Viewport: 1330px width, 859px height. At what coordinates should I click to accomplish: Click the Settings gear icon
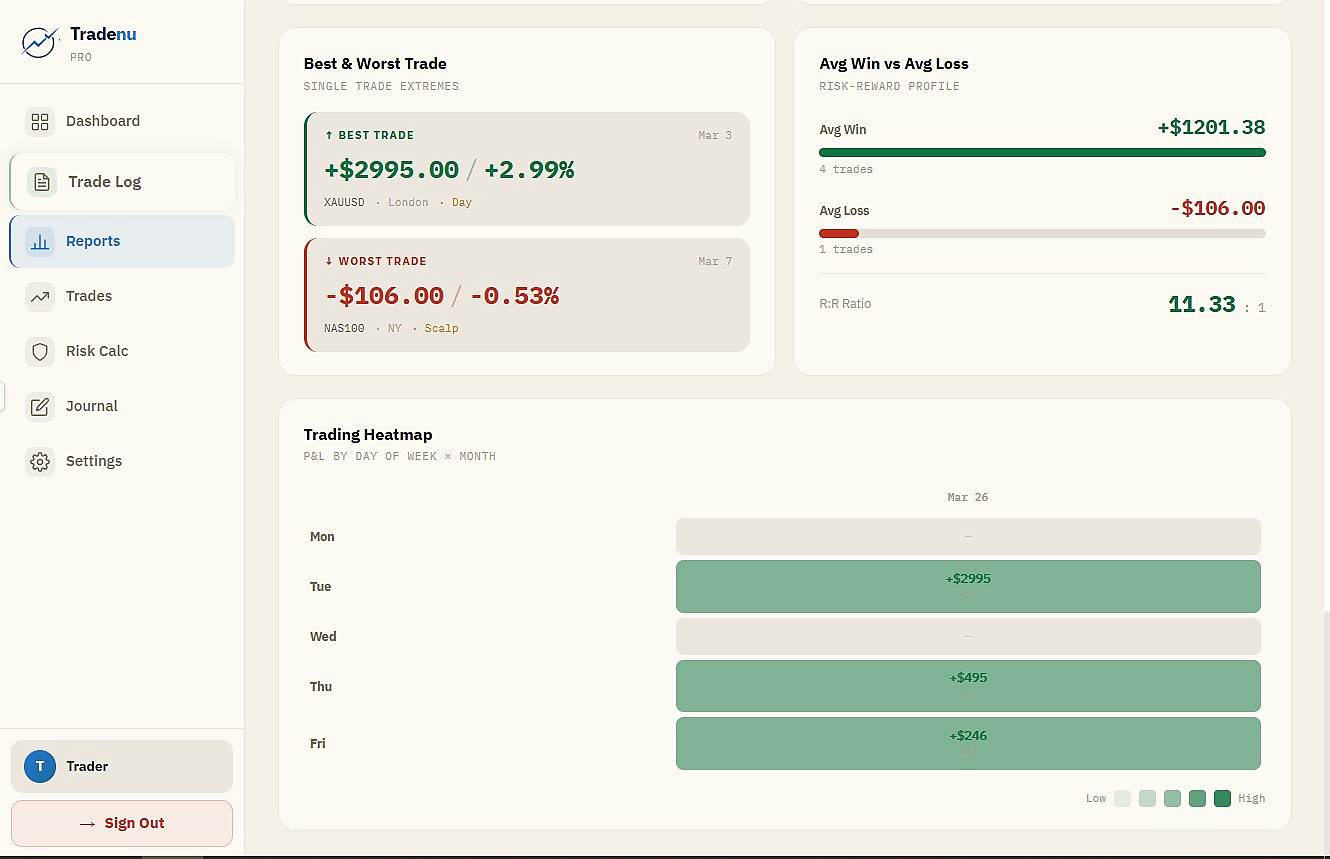click(40, 462)
